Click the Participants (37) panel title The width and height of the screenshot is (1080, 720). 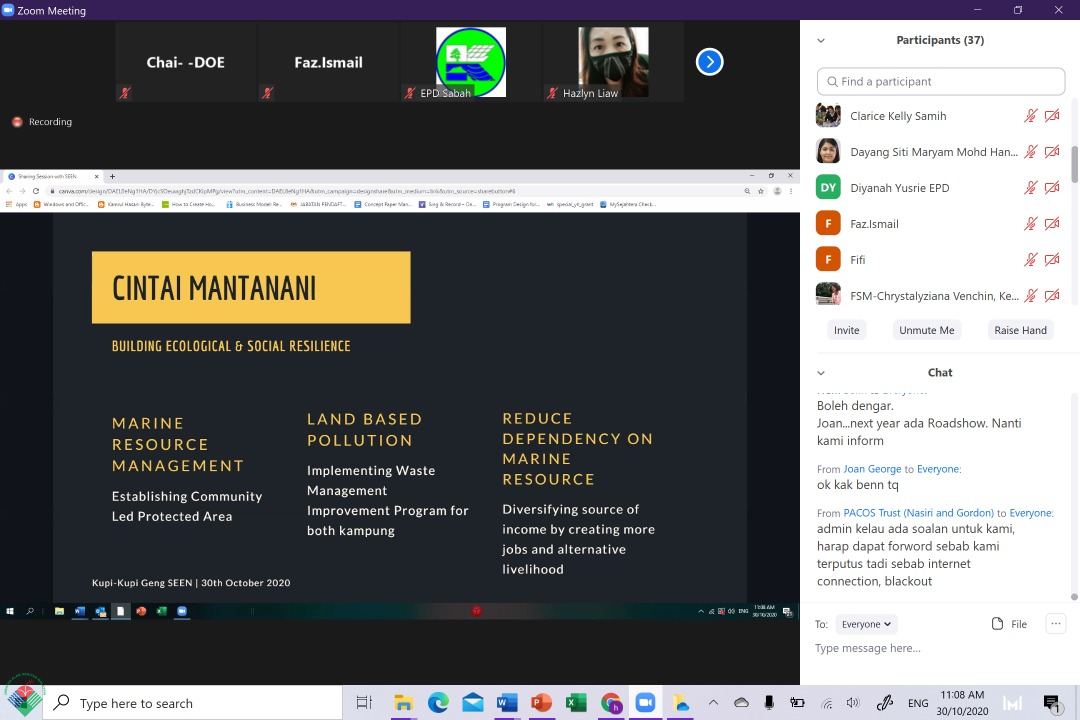[939, 40]
